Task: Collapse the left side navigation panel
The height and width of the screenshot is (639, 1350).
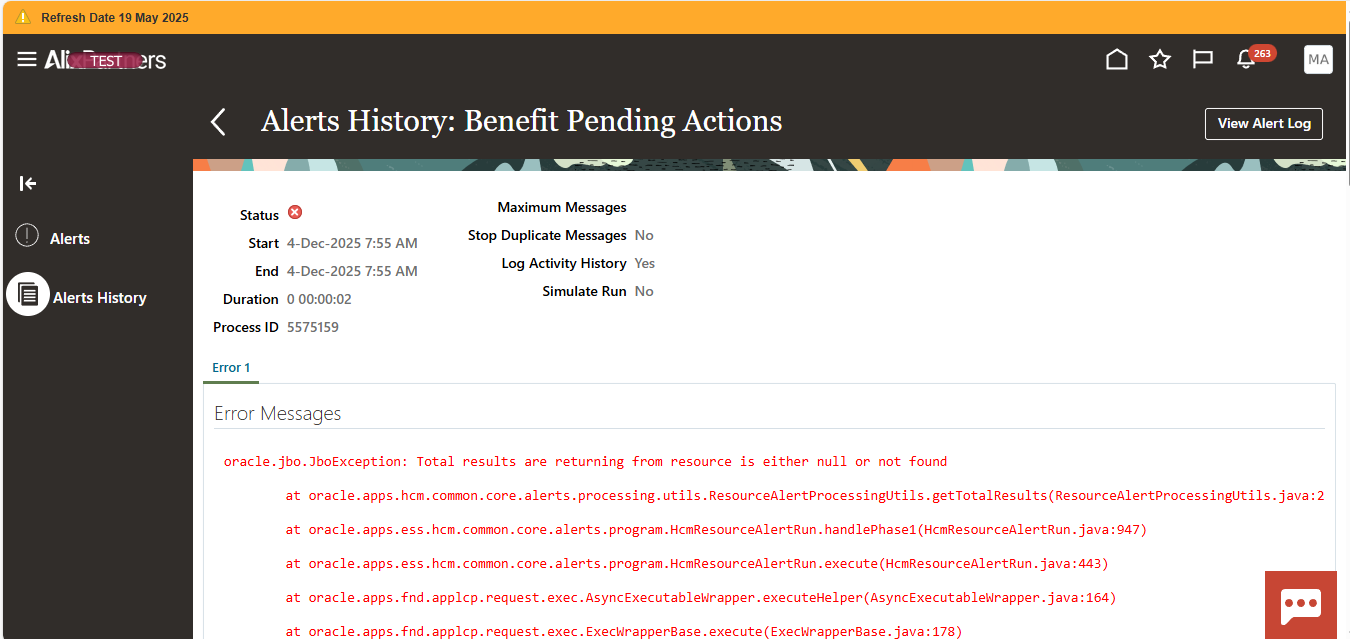Action: coord(28,183)
